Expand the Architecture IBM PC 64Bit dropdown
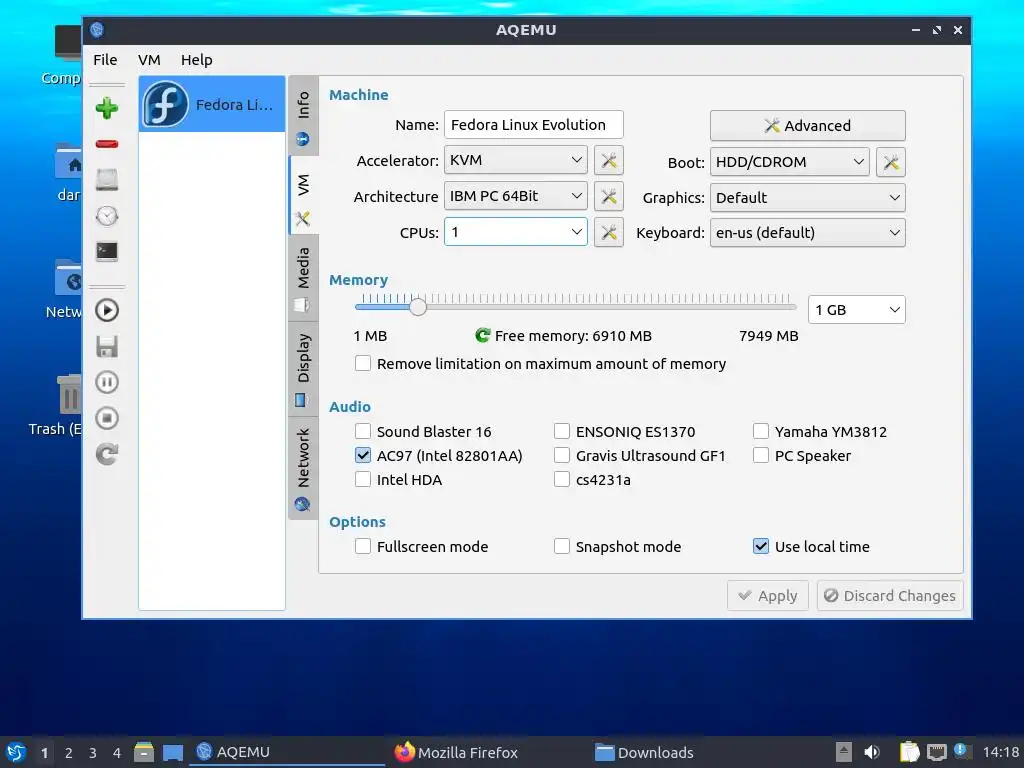This screenshot has height=768, width=1024. click(x=516, y=197)
